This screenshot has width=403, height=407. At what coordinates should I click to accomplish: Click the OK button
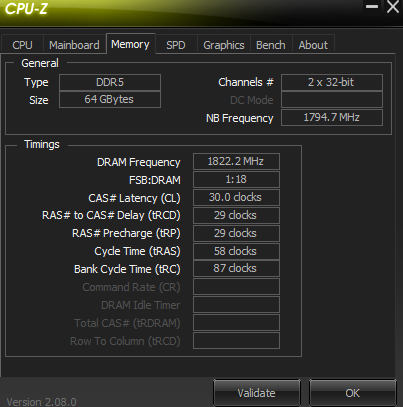pos(352,393)
